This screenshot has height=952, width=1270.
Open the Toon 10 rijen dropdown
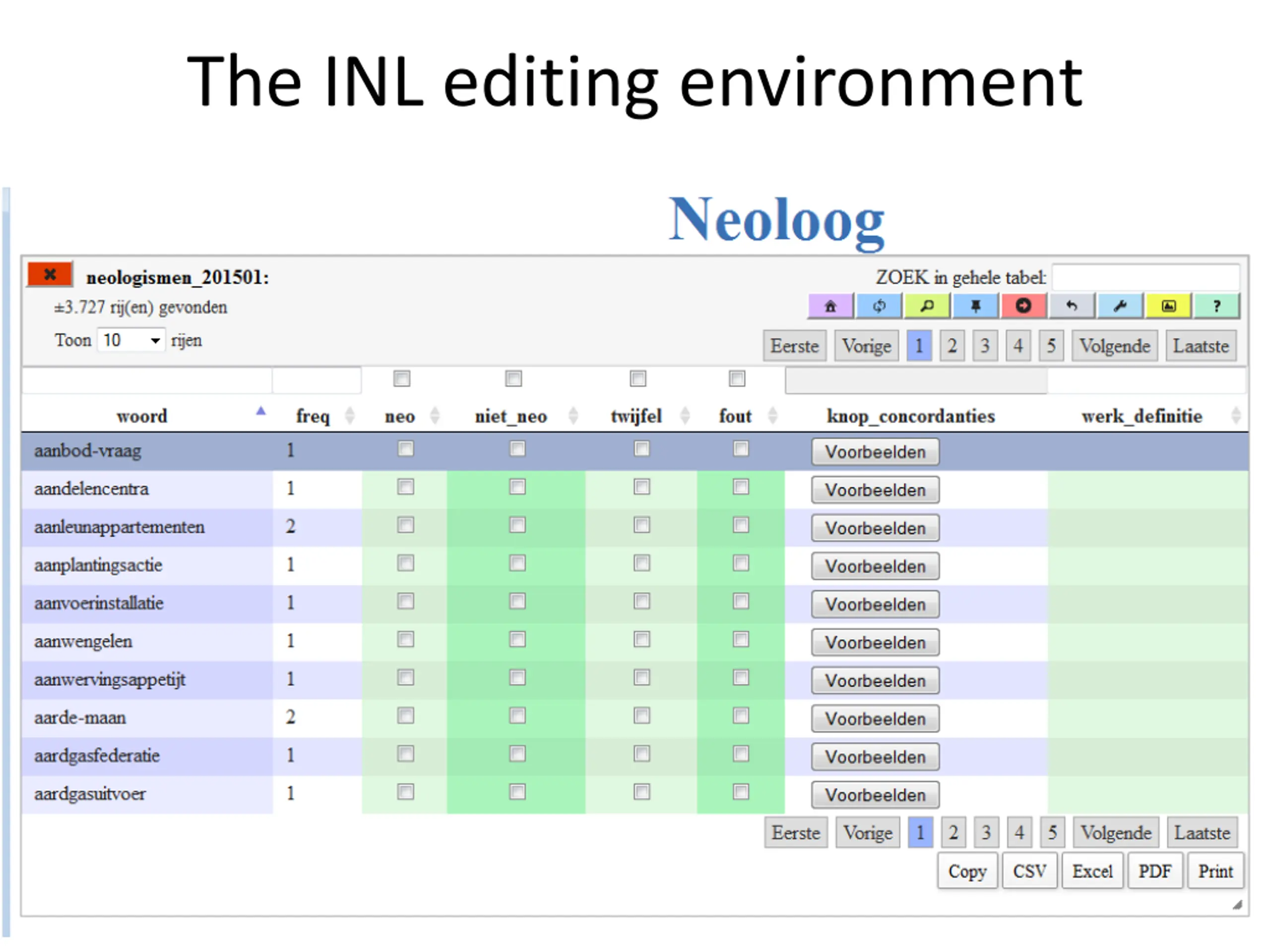(x=131, y=340)
